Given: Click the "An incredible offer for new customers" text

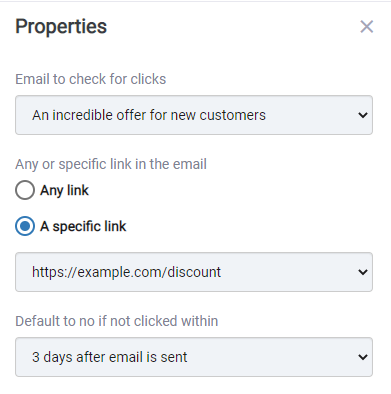Looking at the screenshot, I should tap(149, 115).
